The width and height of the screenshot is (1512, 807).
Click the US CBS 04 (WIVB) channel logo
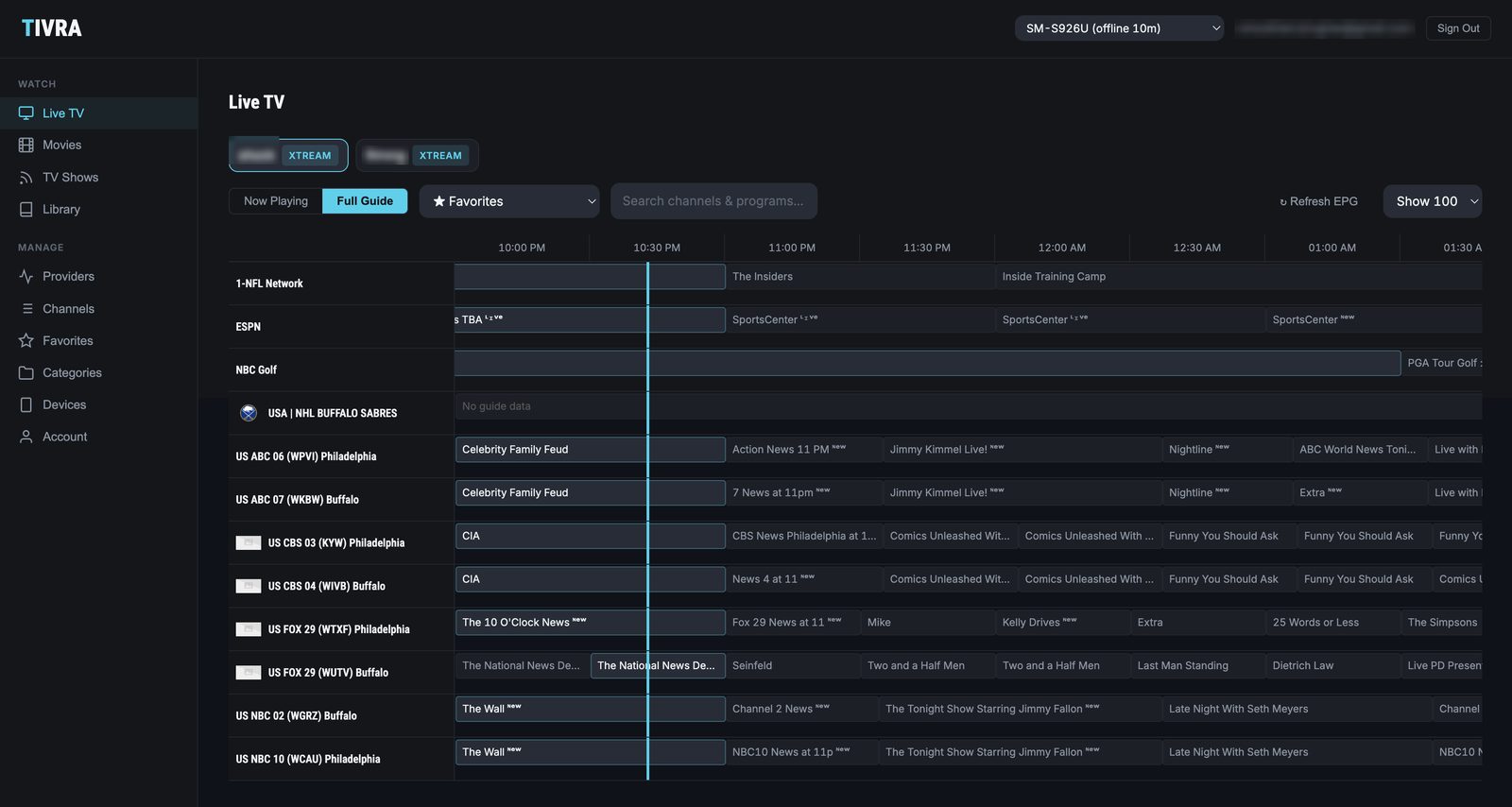pyautogui.click(x=249, y=586)
